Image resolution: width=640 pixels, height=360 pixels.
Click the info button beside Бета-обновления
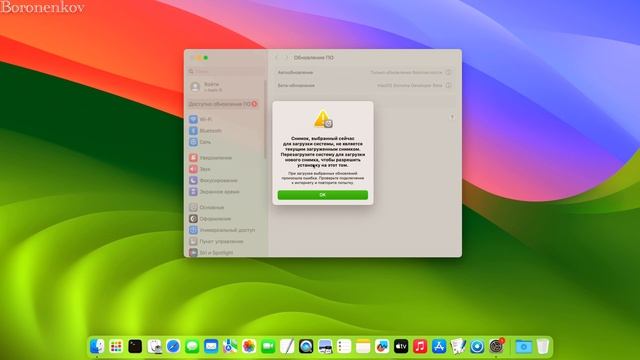pos(448,85)
